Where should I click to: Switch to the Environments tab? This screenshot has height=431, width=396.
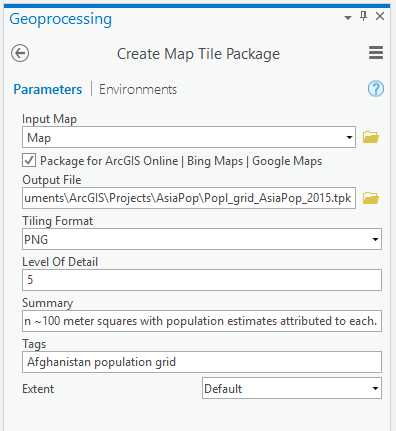pos(138,89)
